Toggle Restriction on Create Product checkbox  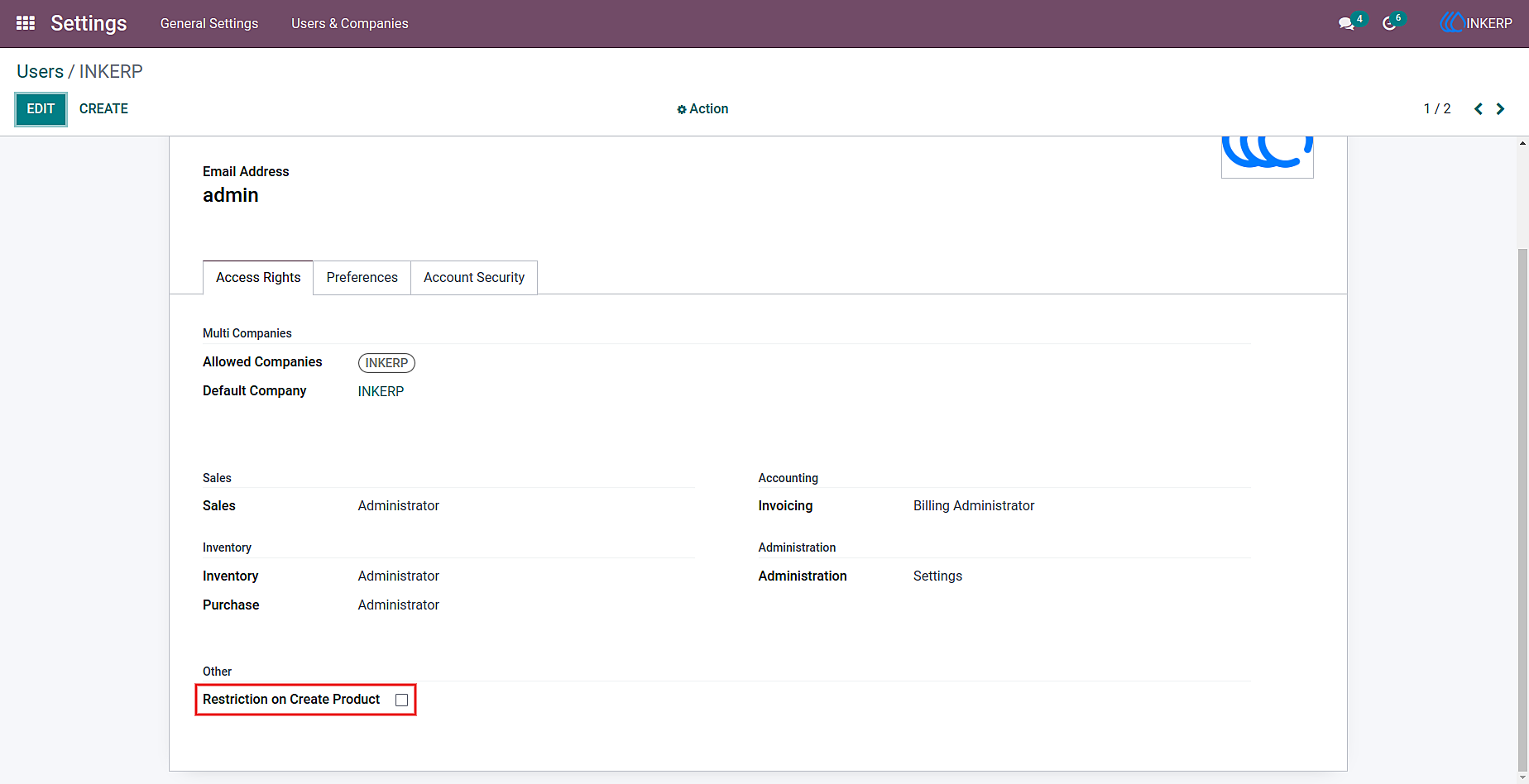(x=401, y=700)
